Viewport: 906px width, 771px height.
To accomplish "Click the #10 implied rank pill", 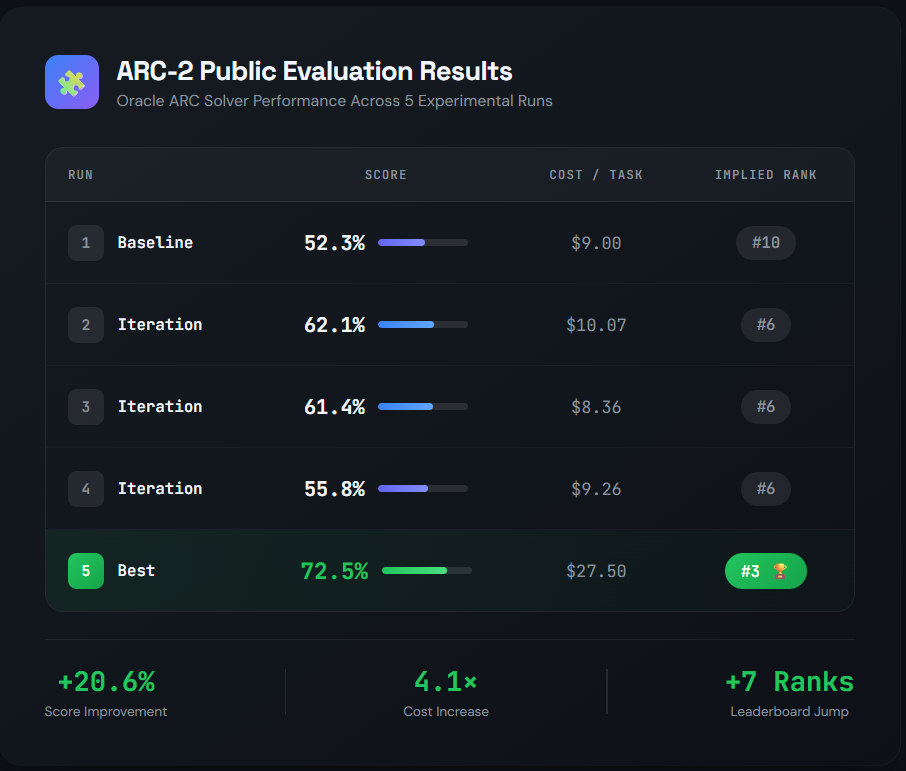I will click(766, 243).
